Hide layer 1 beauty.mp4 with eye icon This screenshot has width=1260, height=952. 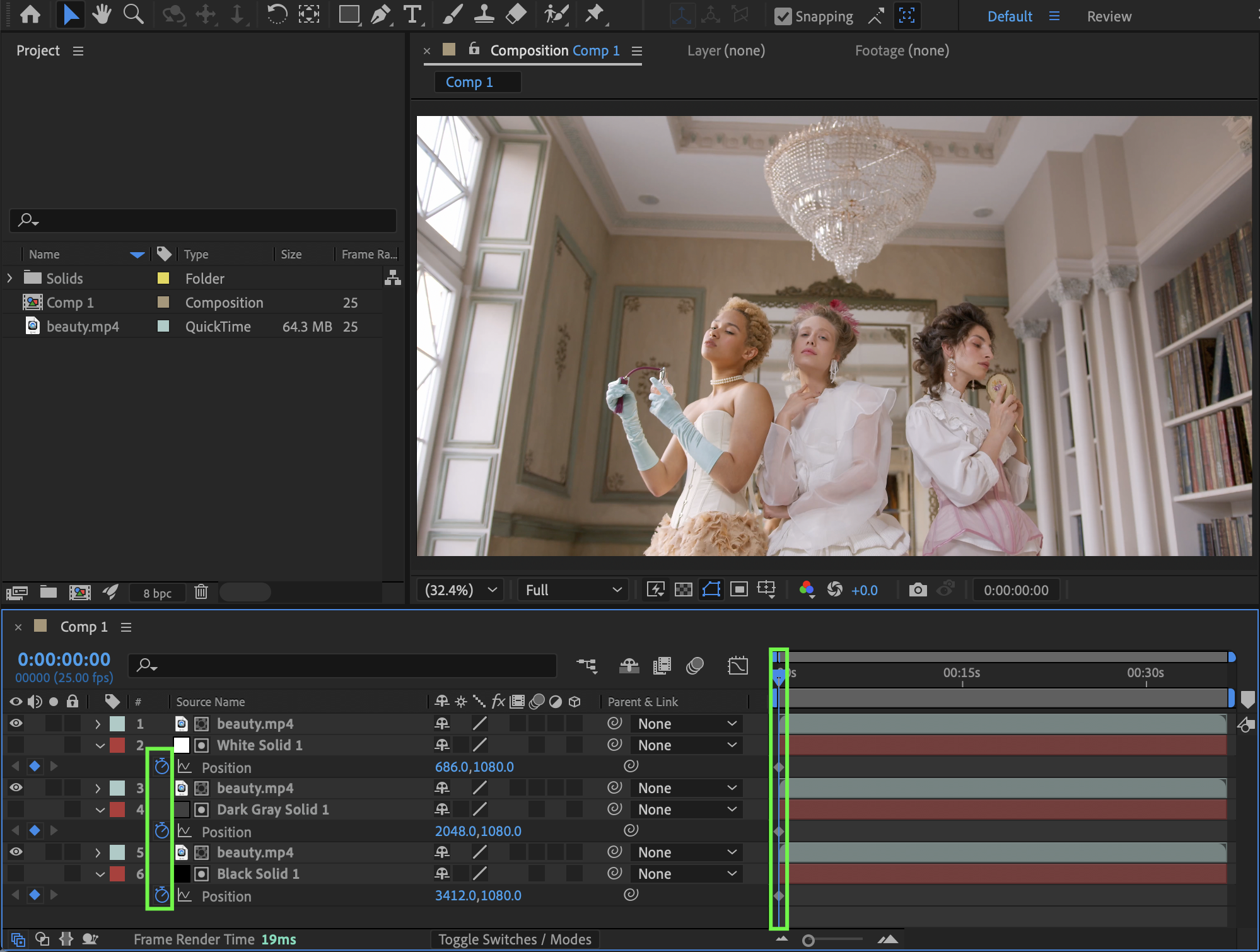click(x=16, y=723)
